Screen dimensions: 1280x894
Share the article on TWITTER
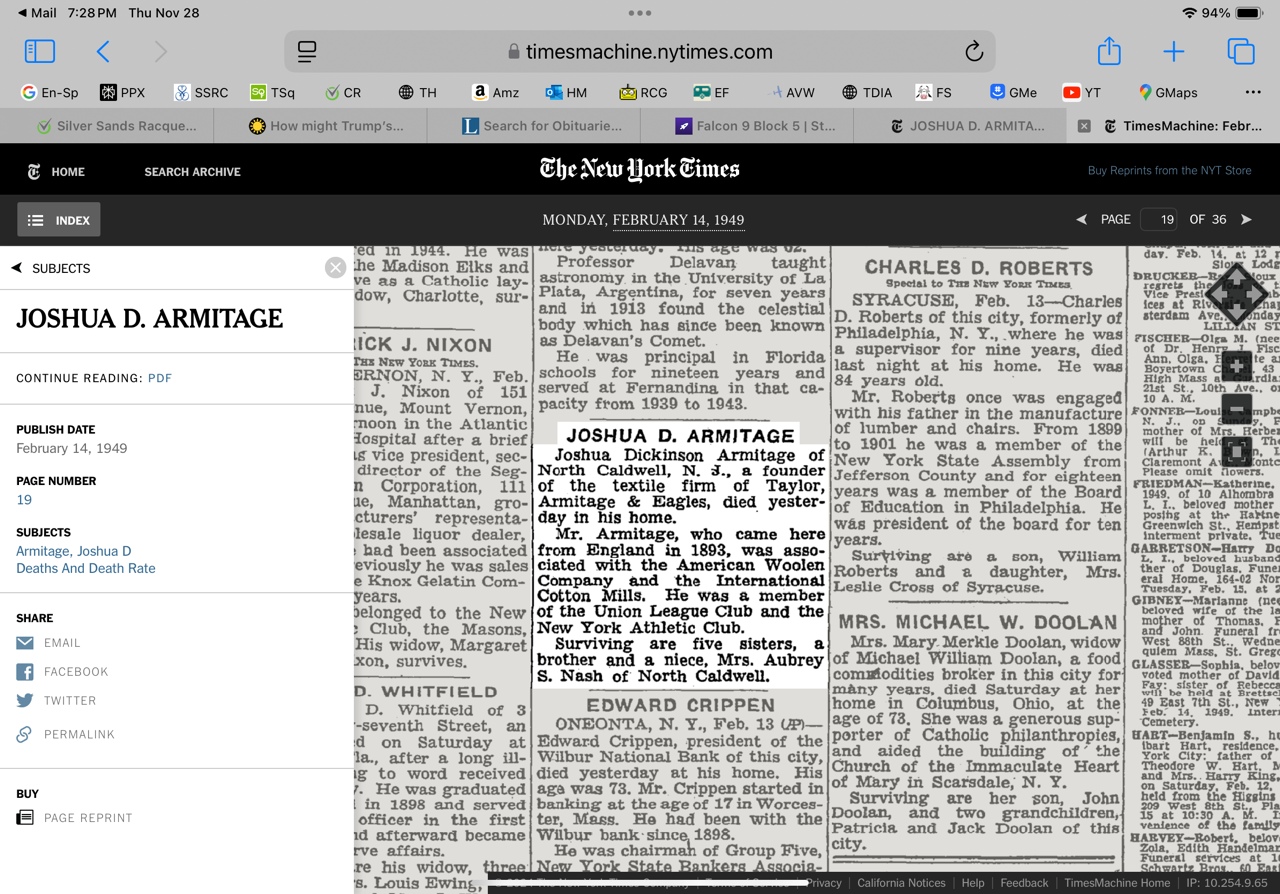(56, 701)
